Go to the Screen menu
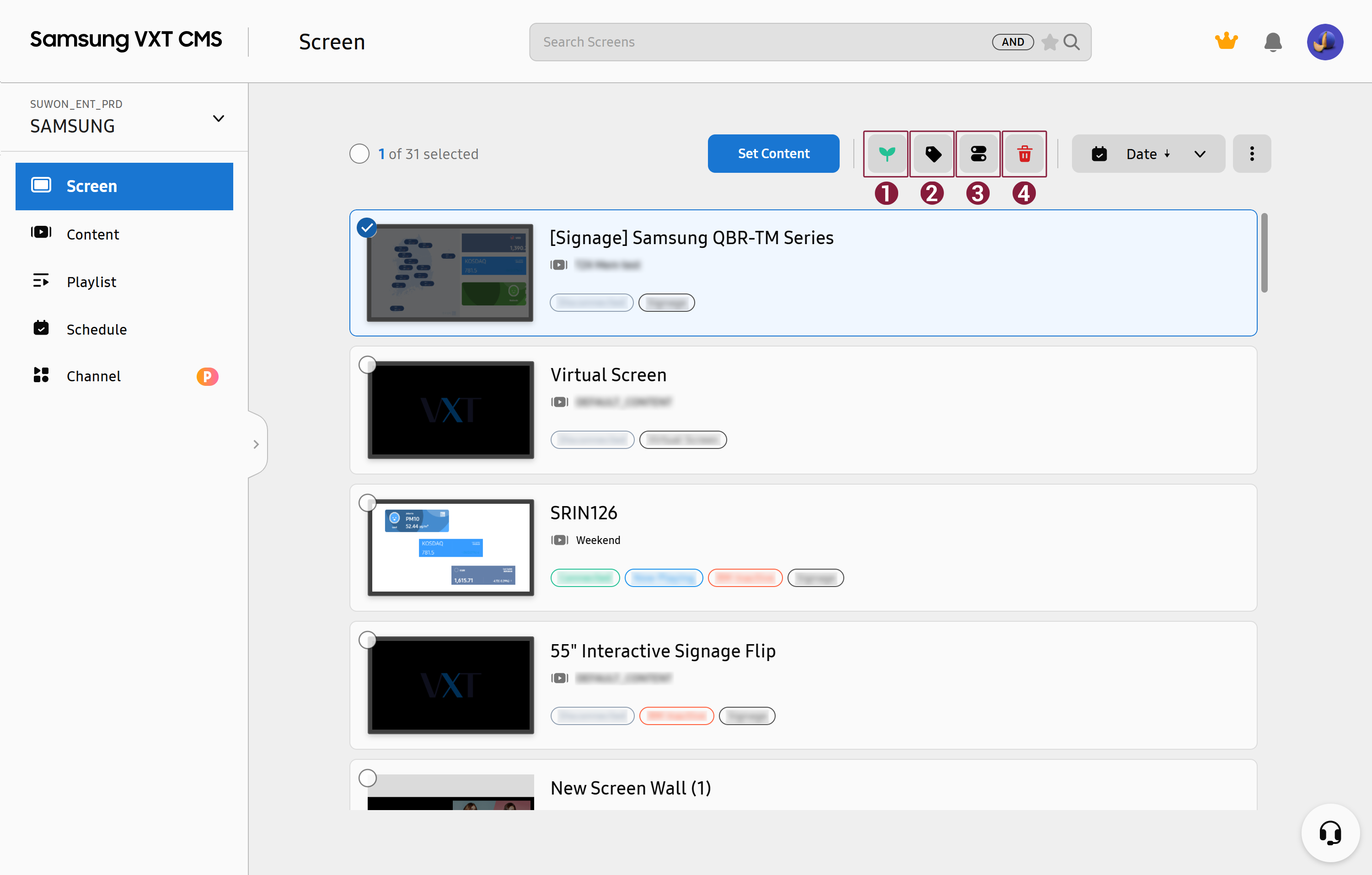 coord(124,186)
